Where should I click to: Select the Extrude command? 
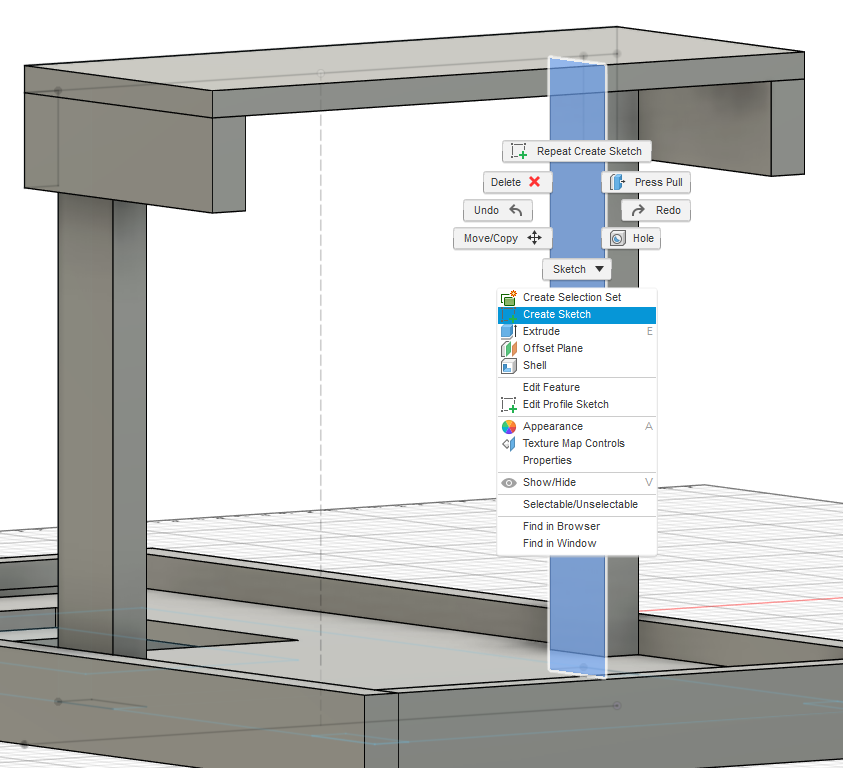coord(543,331)
